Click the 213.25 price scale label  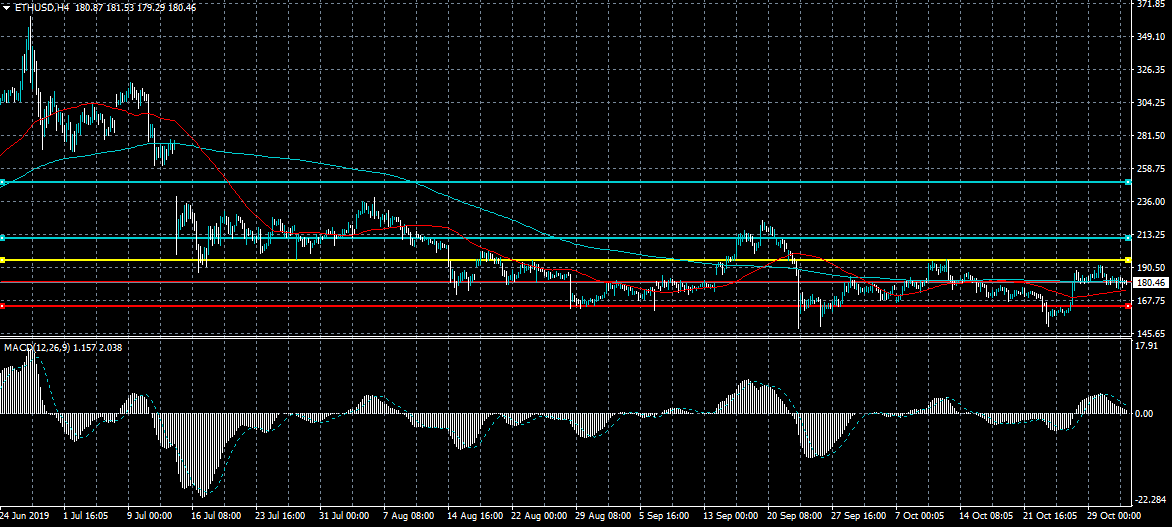1150,235
